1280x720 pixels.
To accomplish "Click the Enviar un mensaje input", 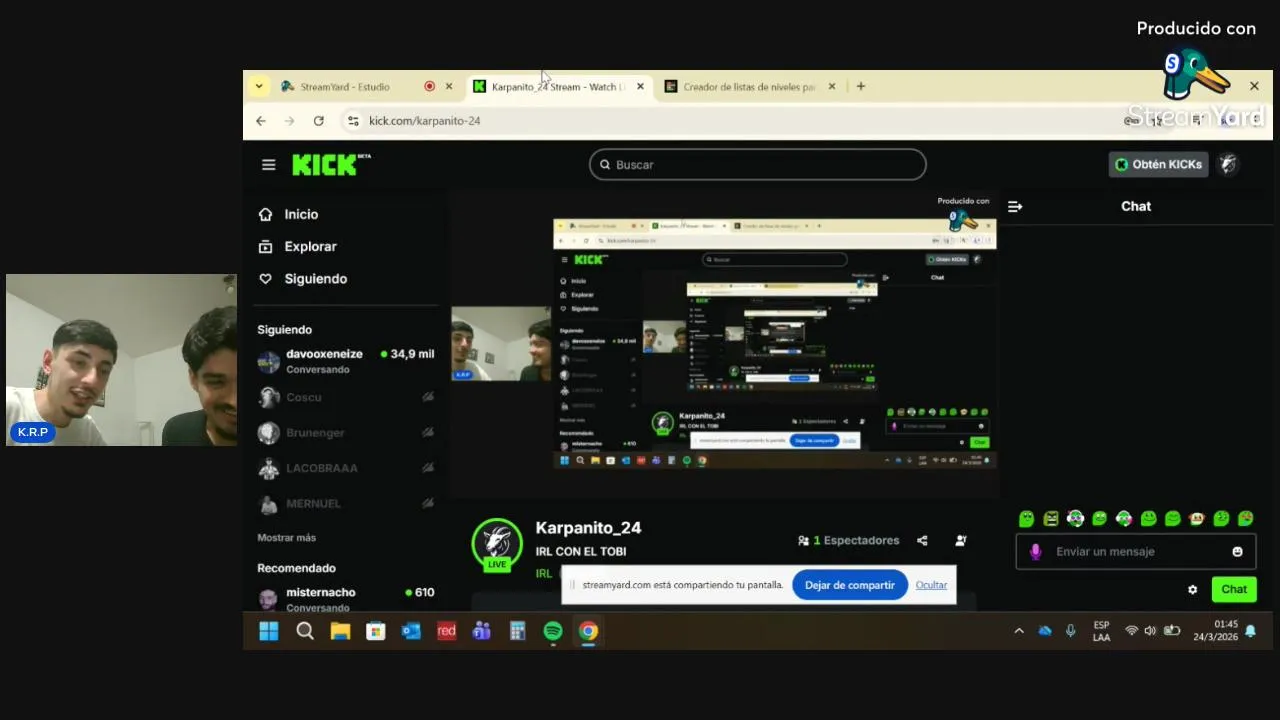I will pos(1135,551).
